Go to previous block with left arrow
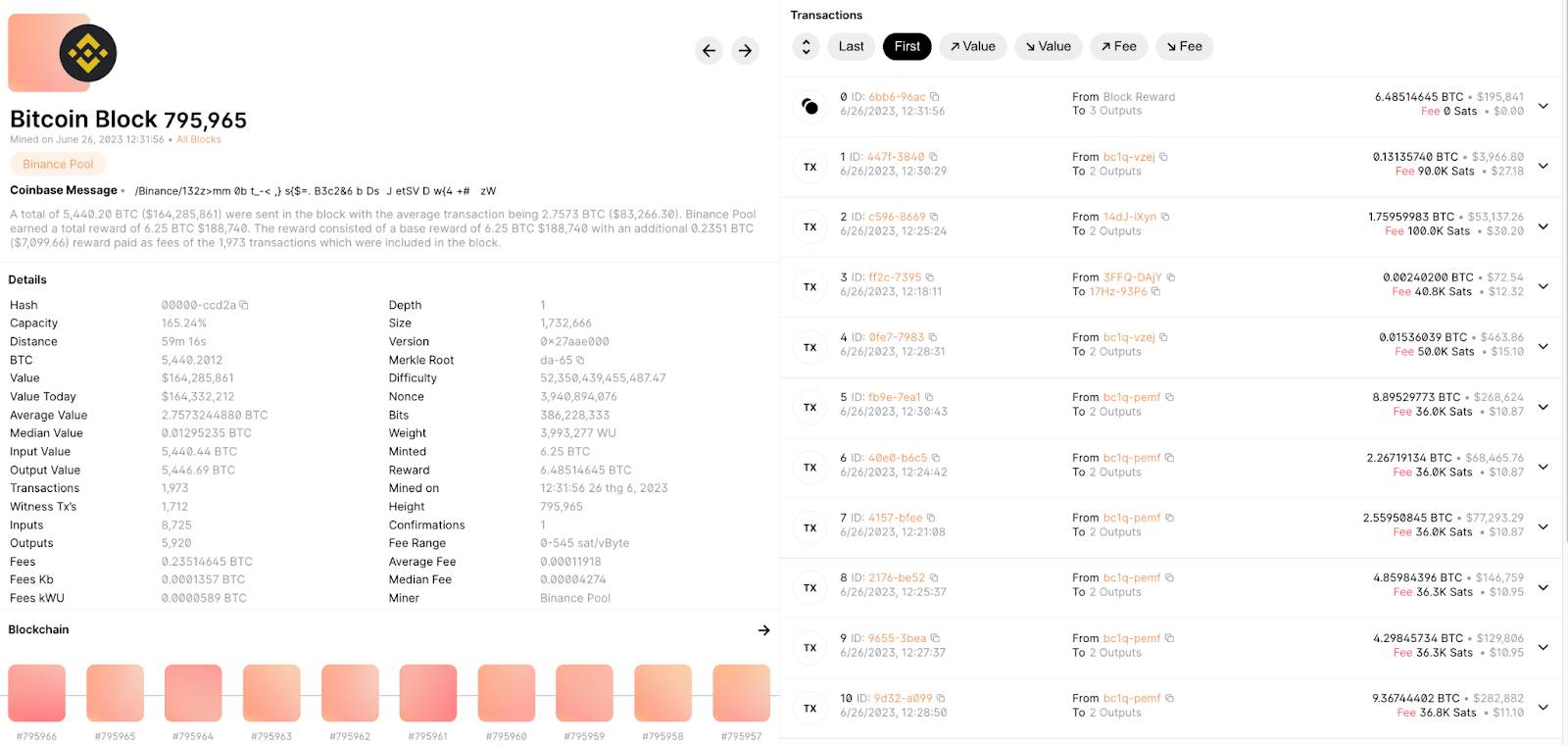The height and width of the screenshot is (747, 1568). [x=709, y=51]
